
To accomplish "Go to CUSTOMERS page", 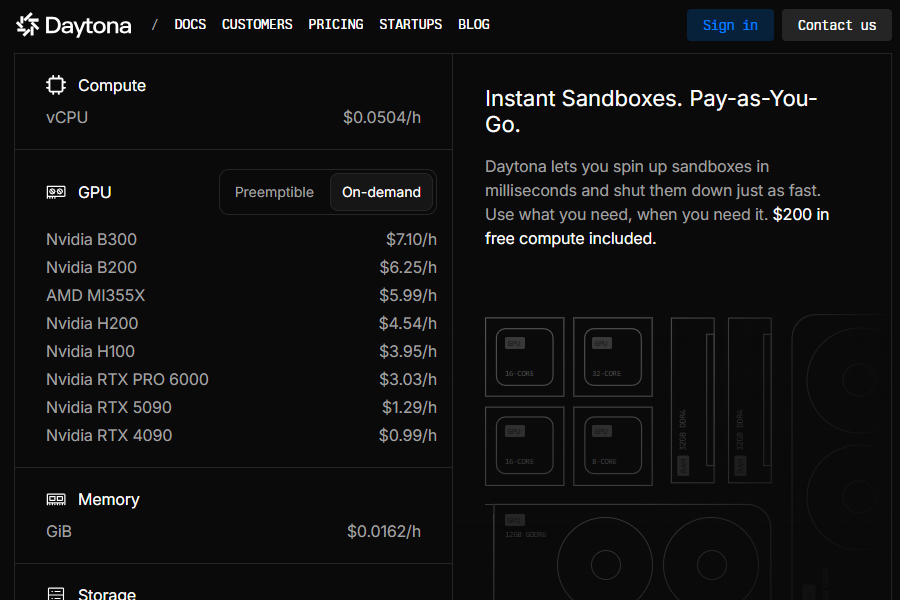I will pos(257,25).
